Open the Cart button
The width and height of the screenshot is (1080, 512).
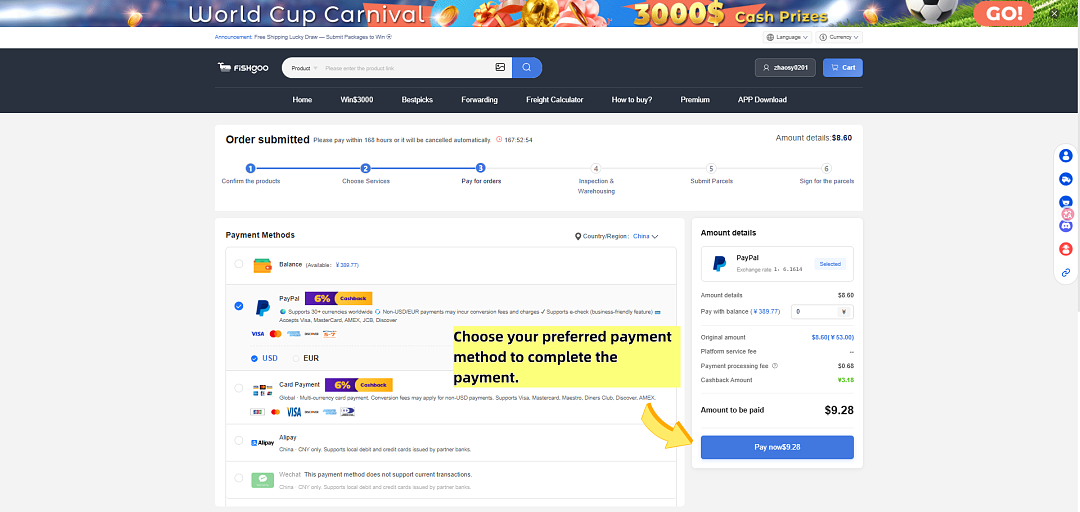point(842,68)
